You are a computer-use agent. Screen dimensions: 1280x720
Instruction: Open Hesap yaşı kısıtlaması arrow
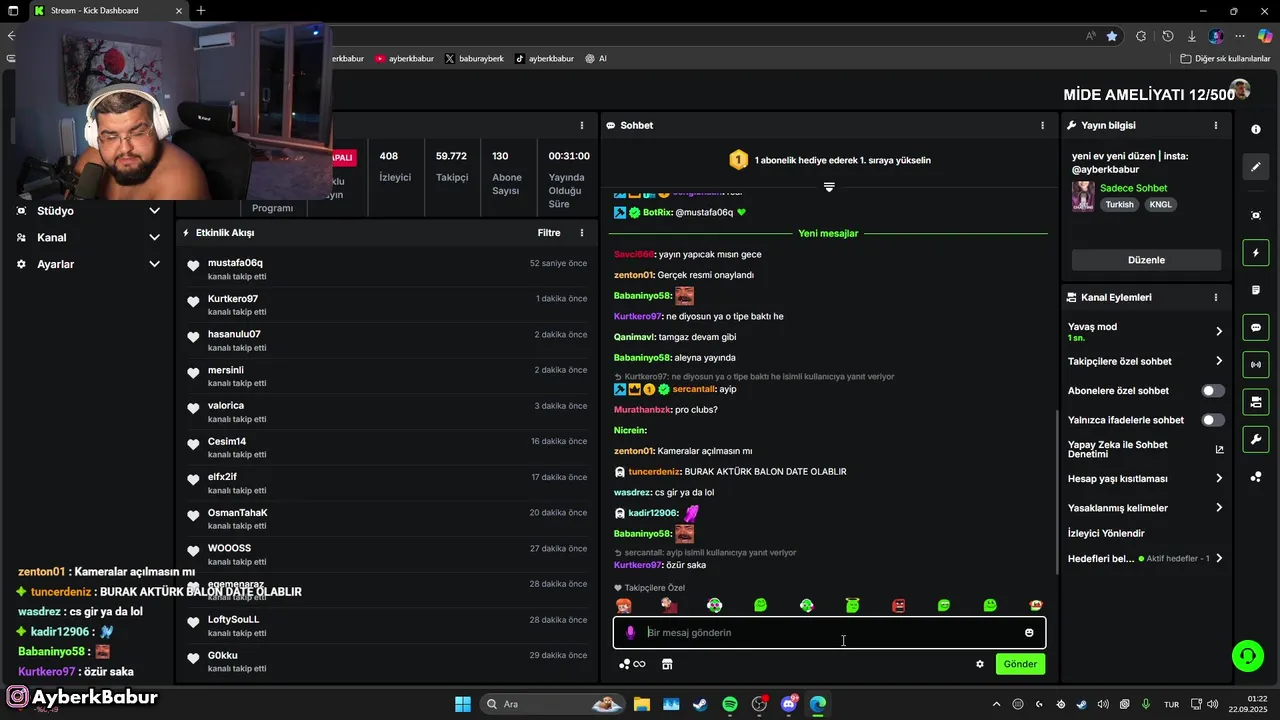(1219, 479)
